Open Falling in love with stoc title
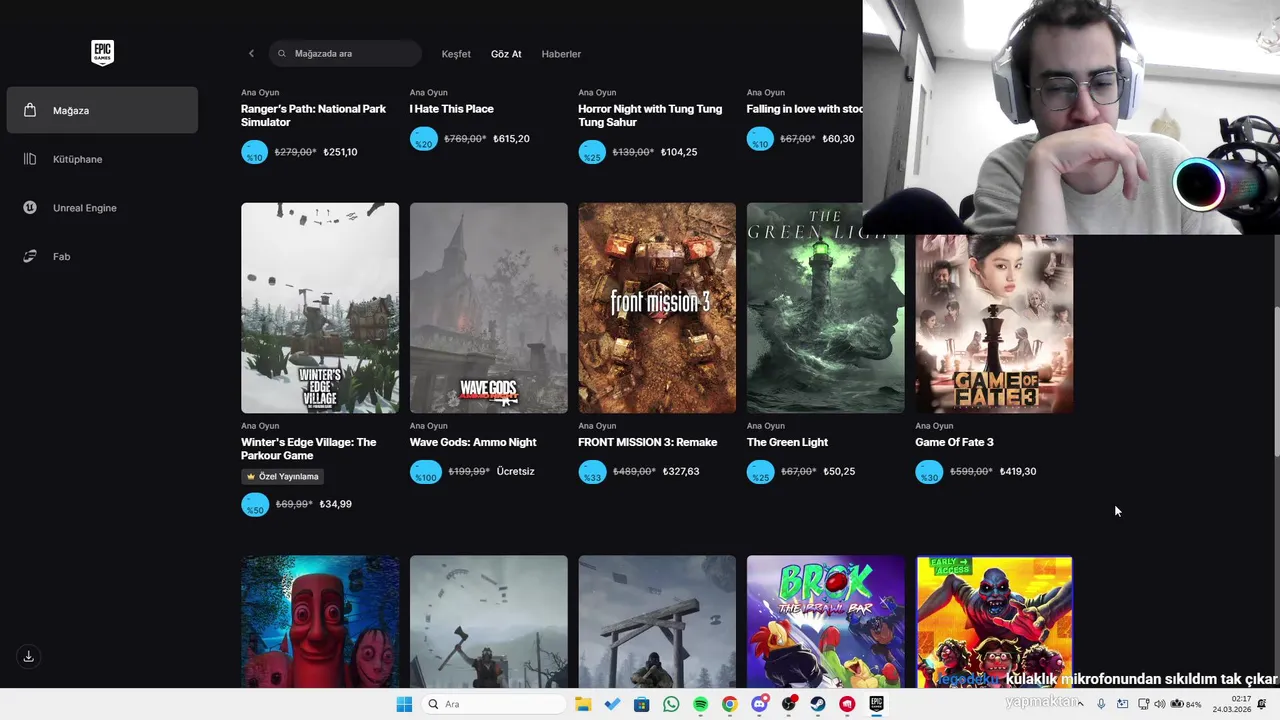The width and height of the screenshot is (1280, 720). (x=805, y=109)
